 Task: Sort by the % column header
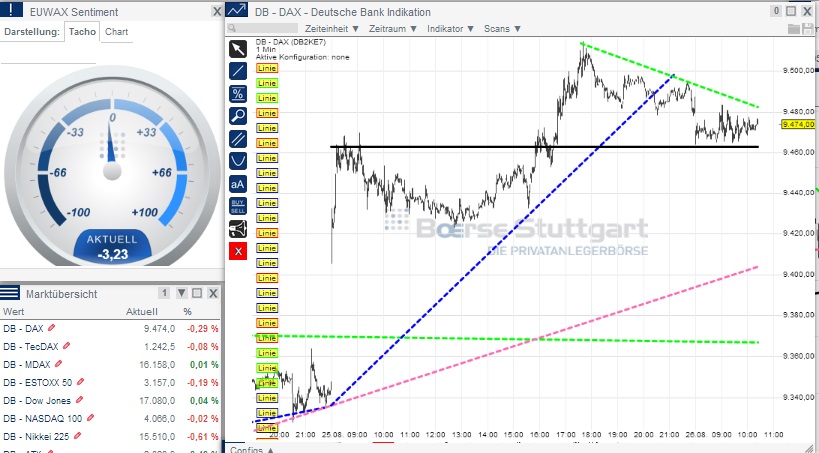(x=187, y=311)
